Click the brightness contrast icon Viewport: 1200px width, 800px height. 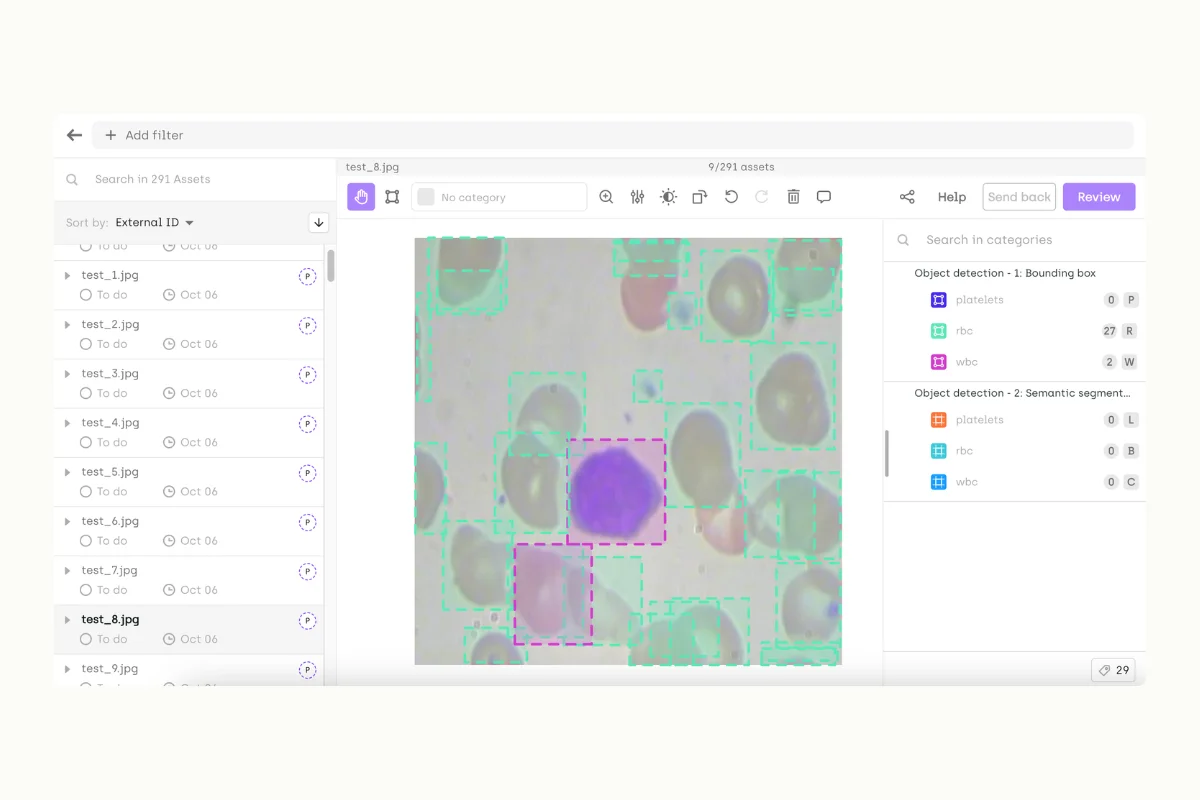668,197
